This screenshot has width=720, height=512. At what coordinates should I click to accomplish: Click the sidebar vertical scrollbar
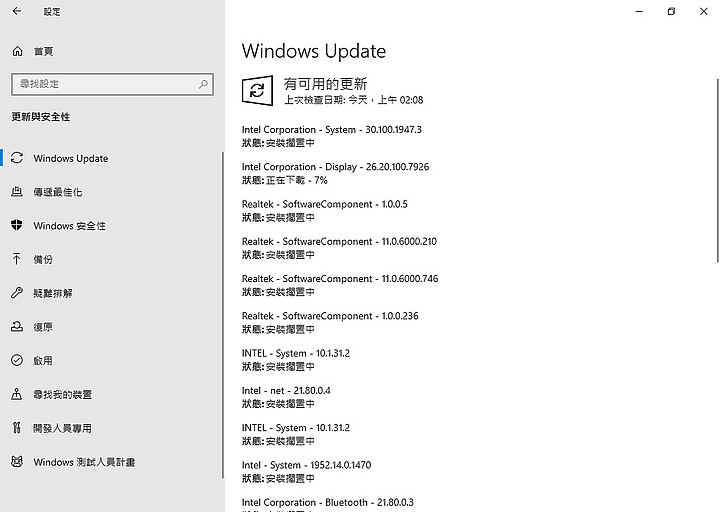[223, 315]
